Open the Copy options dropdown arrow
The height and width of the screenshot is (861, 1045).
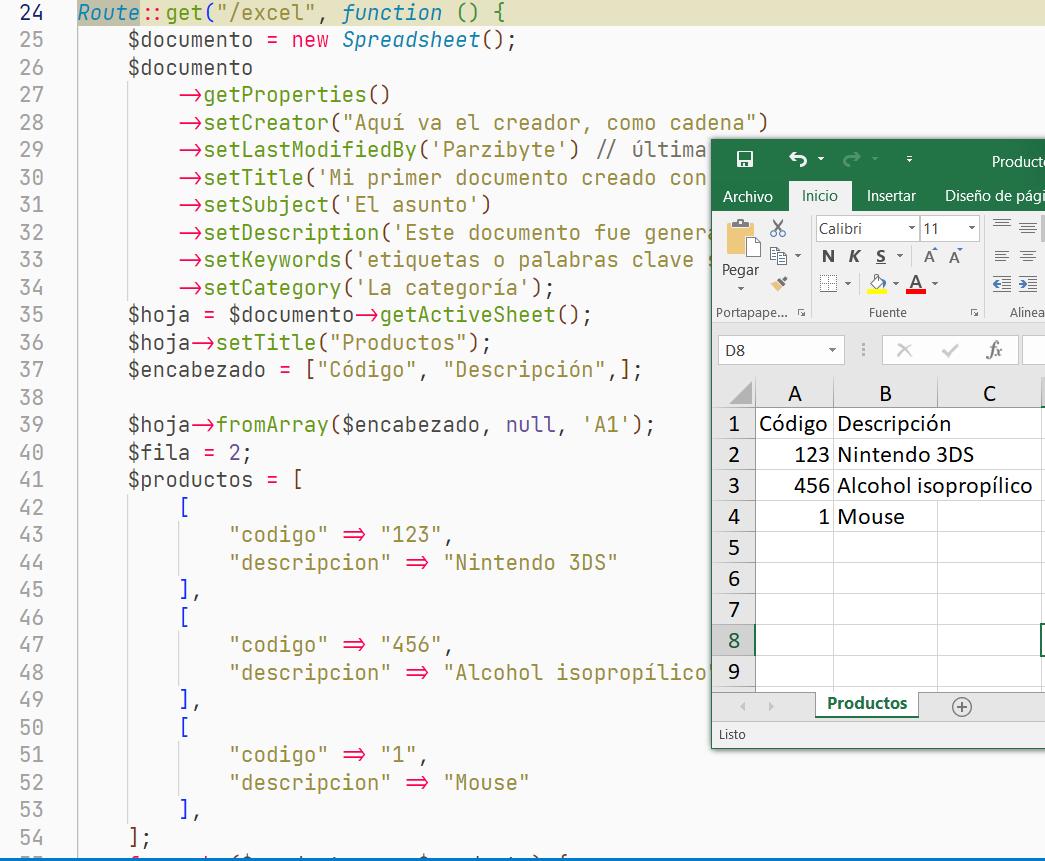[x=798, y=256]
